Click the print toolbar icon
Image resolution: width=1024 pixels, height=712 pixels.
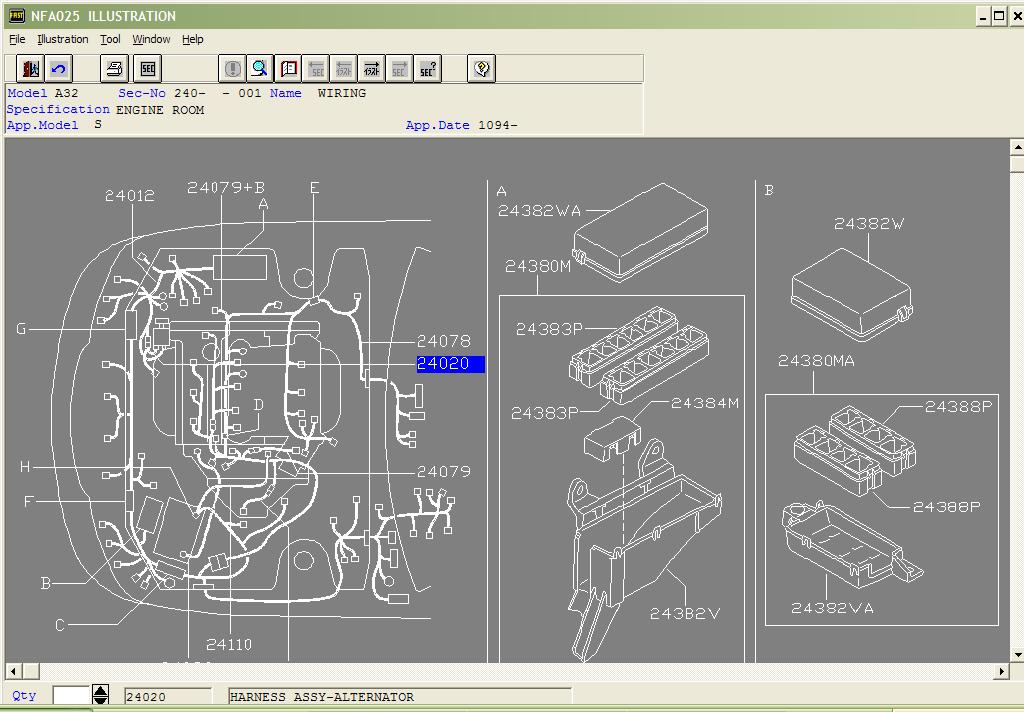pyautogui.click(x=115, y=68)
